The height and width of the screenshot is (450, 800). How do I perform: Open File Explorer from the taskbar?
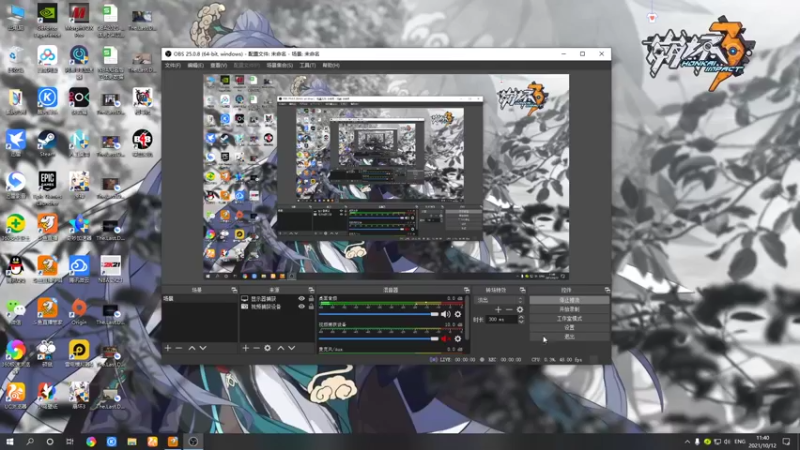[132, 441]
